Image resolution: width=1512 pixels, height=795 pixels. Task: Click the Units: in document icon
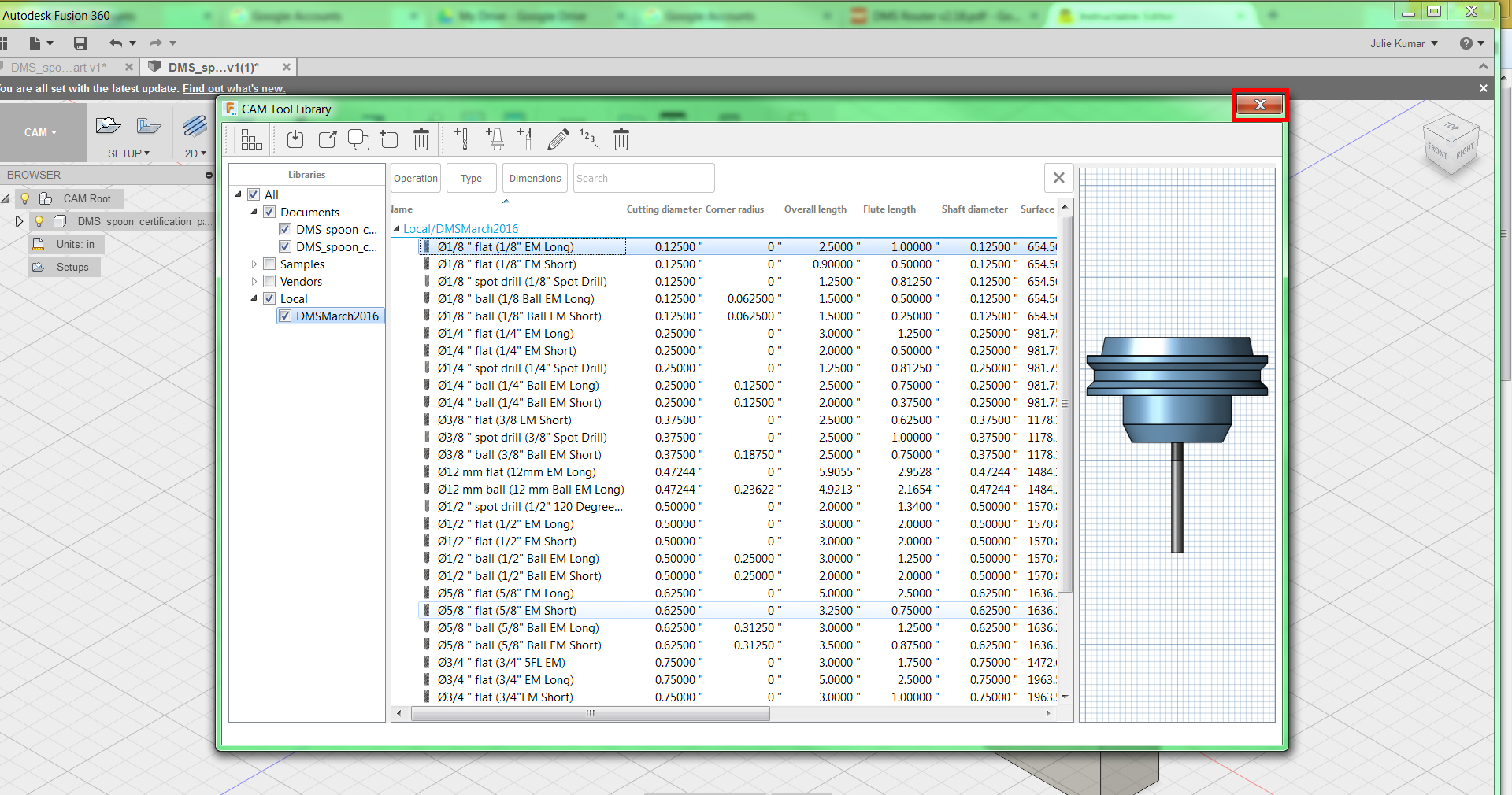tap(38, 244)
